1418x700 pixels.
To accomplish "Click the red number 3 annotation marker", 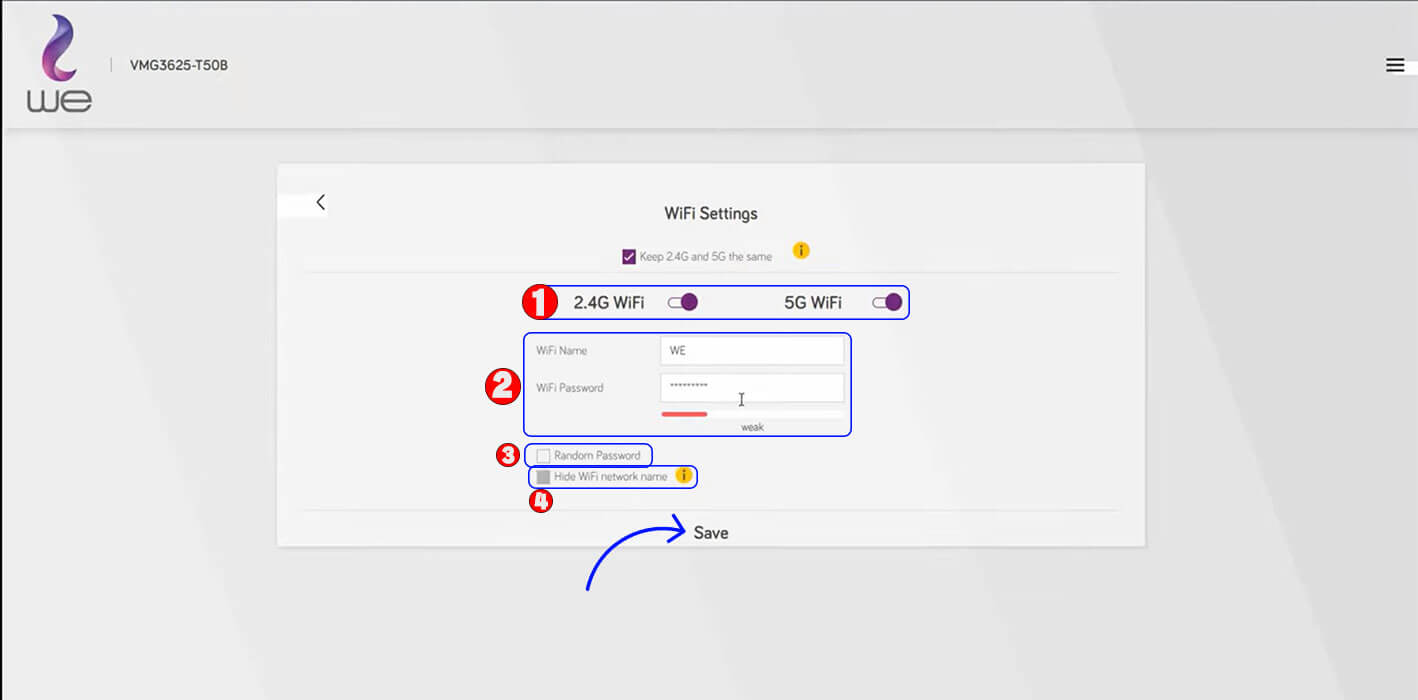I will (508, 455).
